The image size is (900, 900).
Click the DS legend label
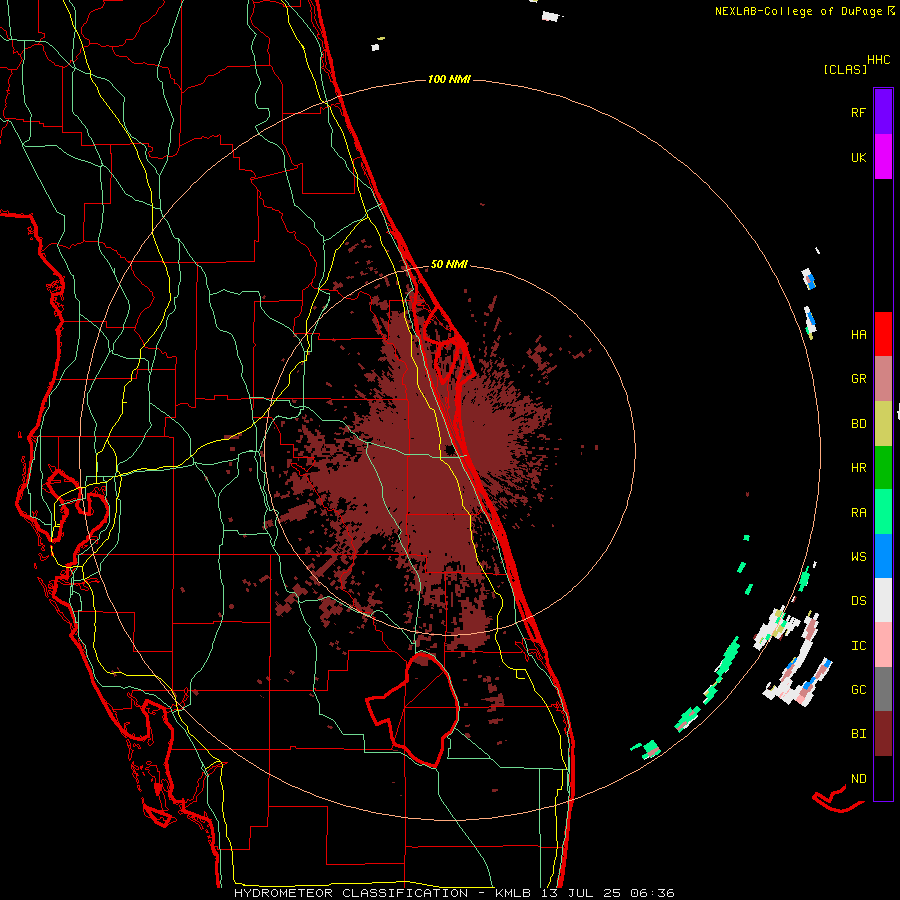coord(858,601)
